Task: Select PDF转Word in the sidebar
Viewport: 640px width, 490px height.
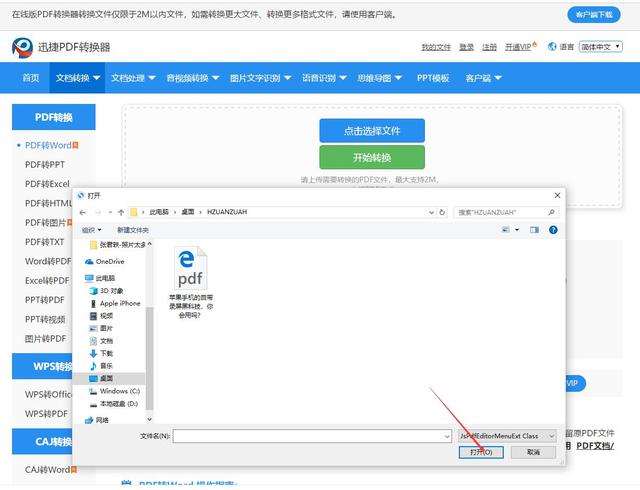Action: pos(48,145)
